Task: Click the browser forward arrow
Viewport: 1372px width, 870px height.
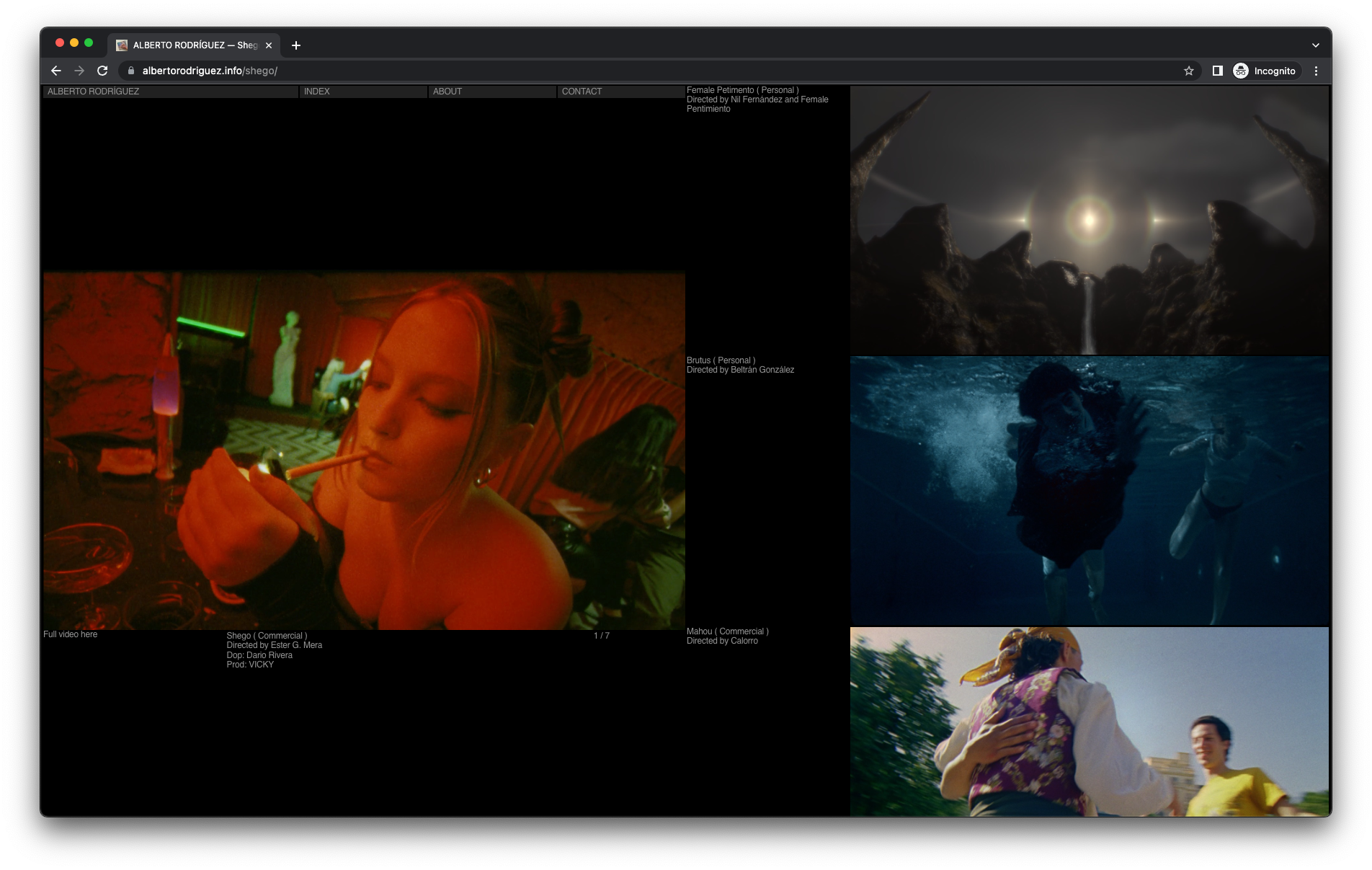Action: (79, 71)
